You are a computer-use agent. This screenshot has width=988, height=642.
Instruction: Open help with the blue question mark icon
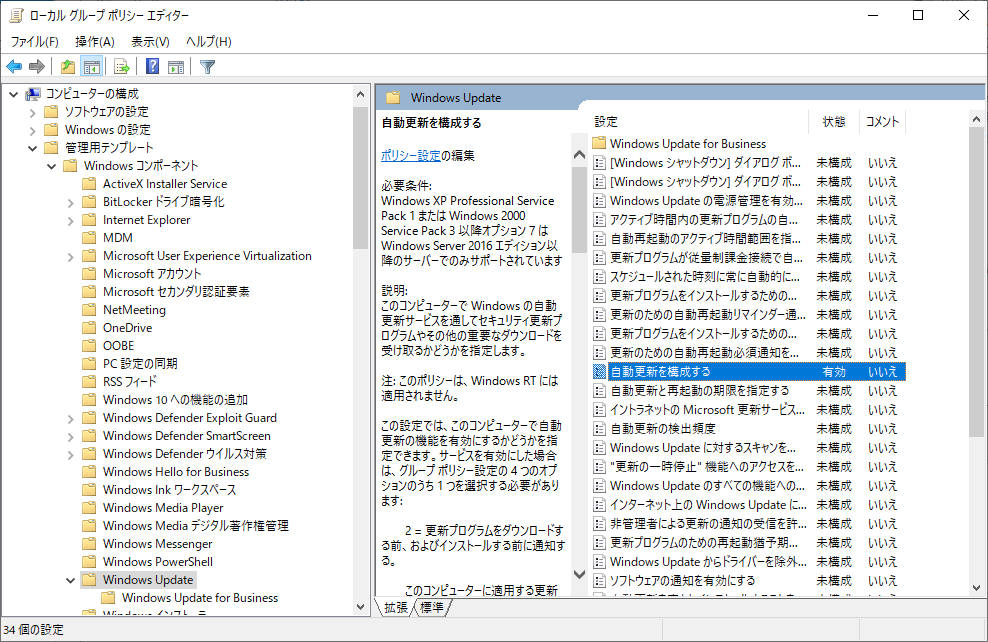click(x=152, y=66)
